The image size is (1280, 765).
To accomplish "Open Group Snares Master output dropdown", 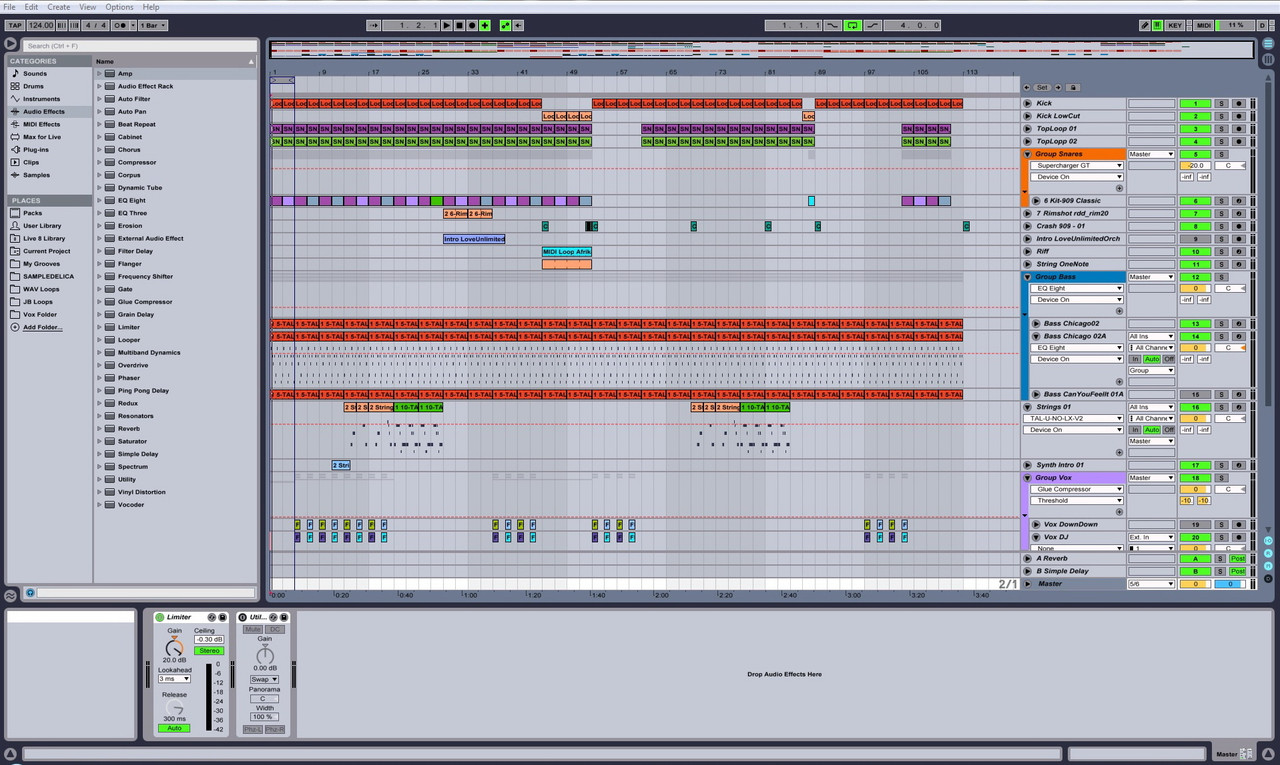I will (x=1151, y=154).
